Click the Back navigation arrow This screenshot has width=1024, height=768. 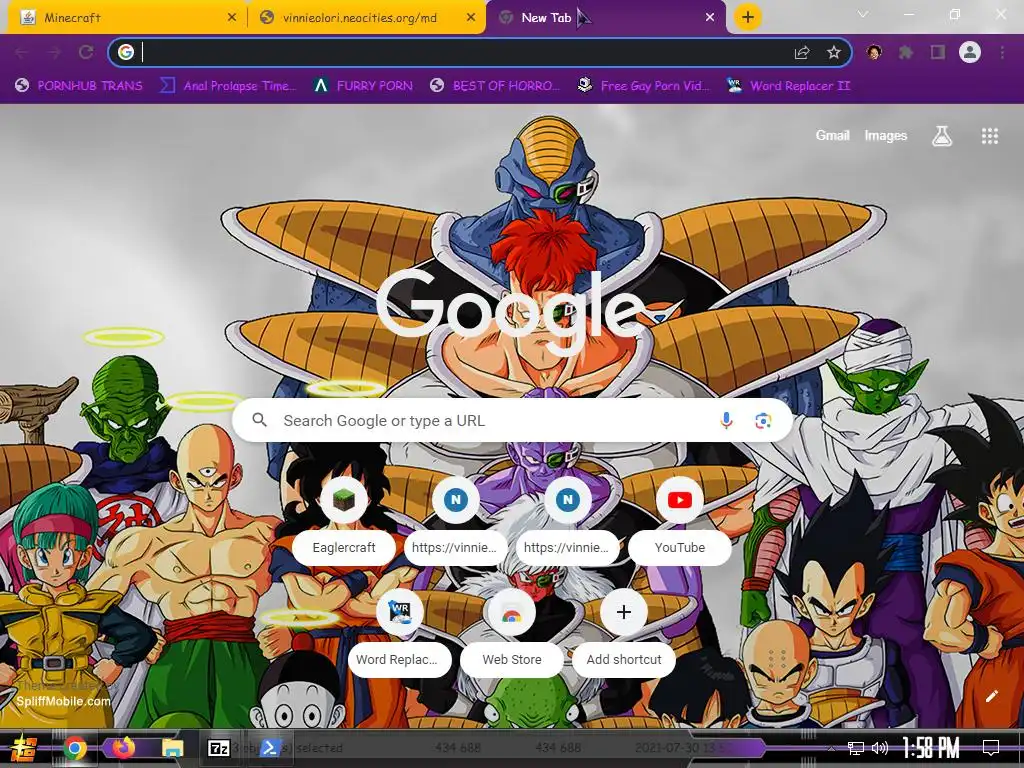coord(22,52)
